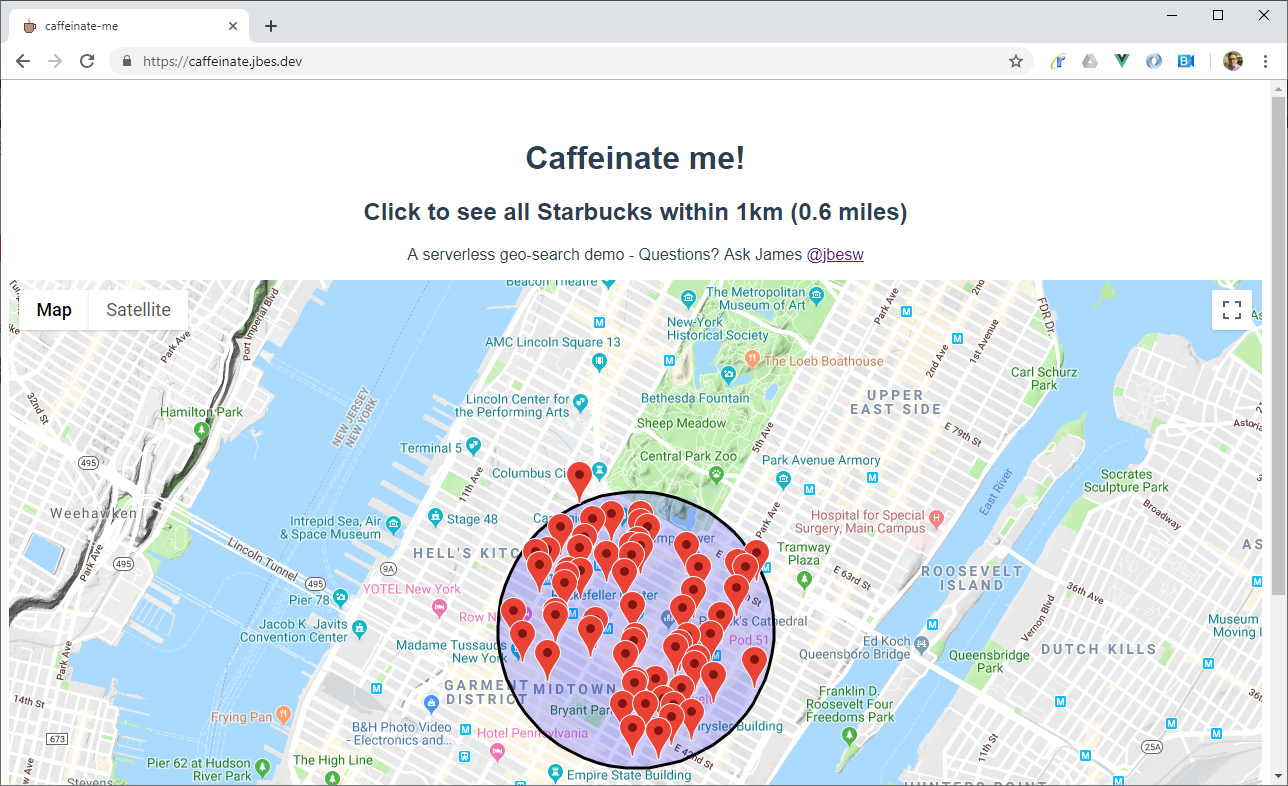
Task: Open the orange-ringed blue 'r' extension
Action: (x=1058, y=61)
